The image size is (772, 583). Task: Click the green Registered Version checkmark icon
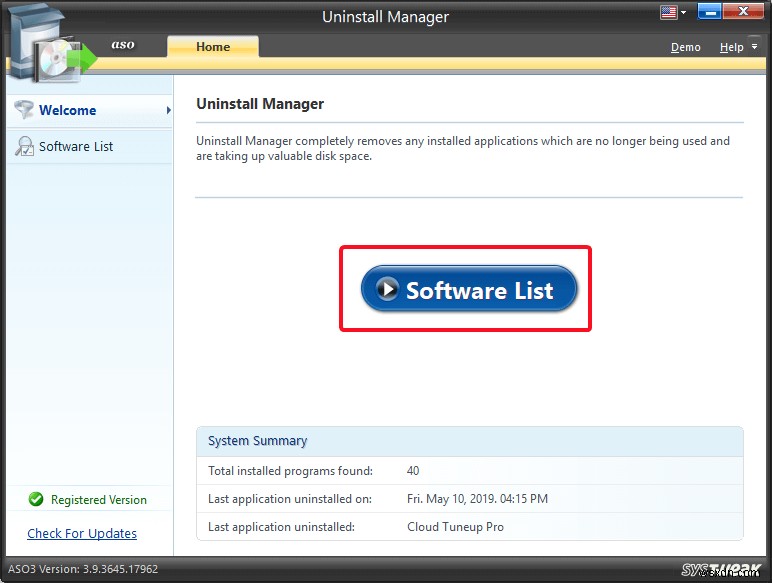(36, 499)
